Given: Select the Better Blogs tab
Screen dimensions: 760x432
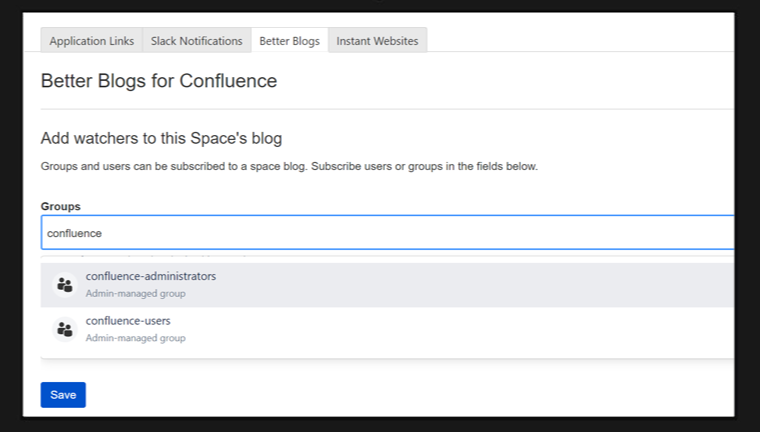Looking at the screenshot, I should pos(289,41).
